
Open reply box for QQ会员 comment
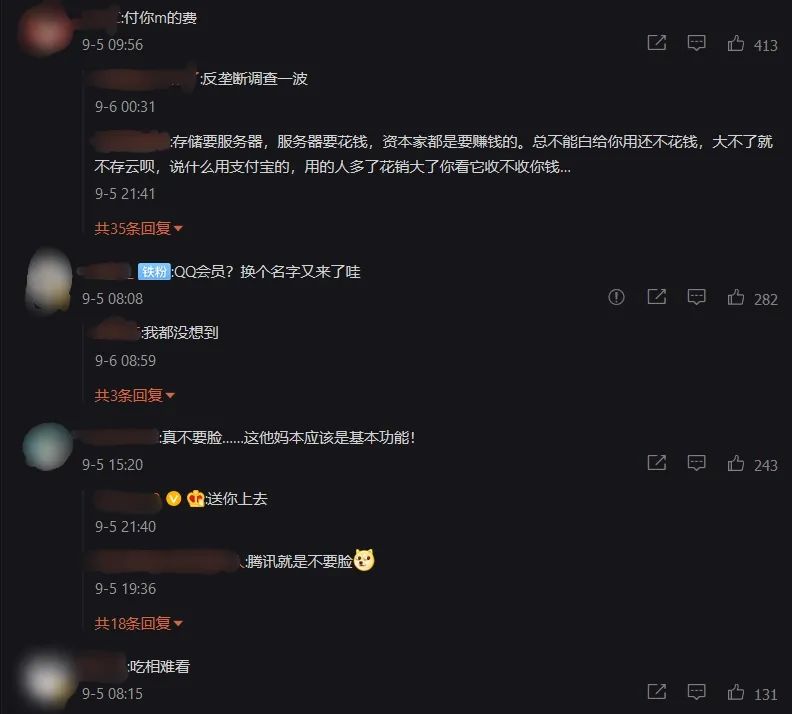click(697, 297)
